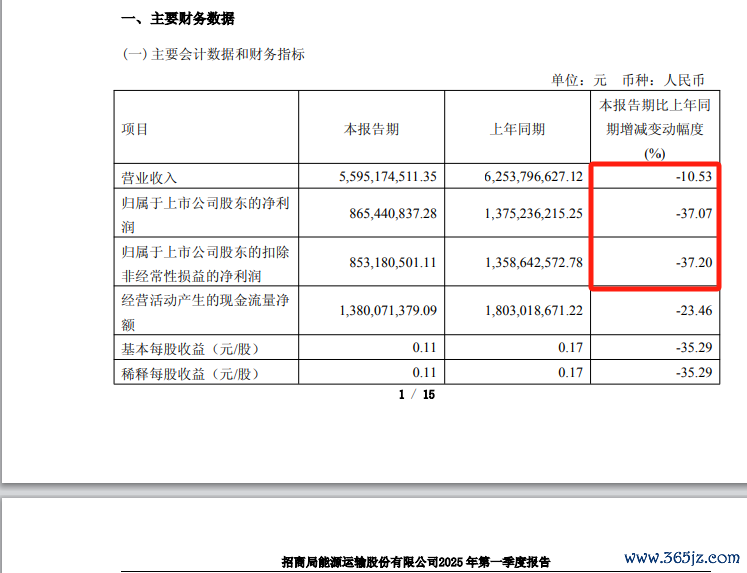Select the 本报告期 column header
This screenshot has height=573, width=747.
coord(372,129)
